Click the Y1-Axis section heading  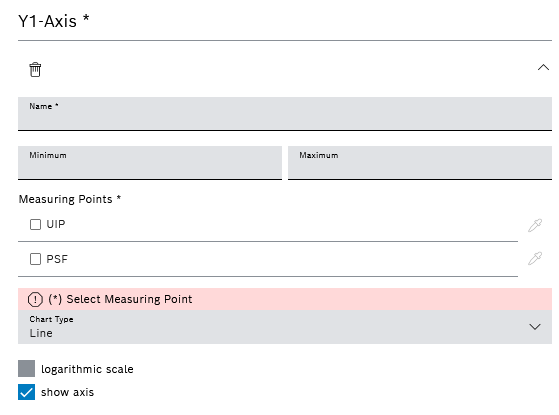coord(53,21)
